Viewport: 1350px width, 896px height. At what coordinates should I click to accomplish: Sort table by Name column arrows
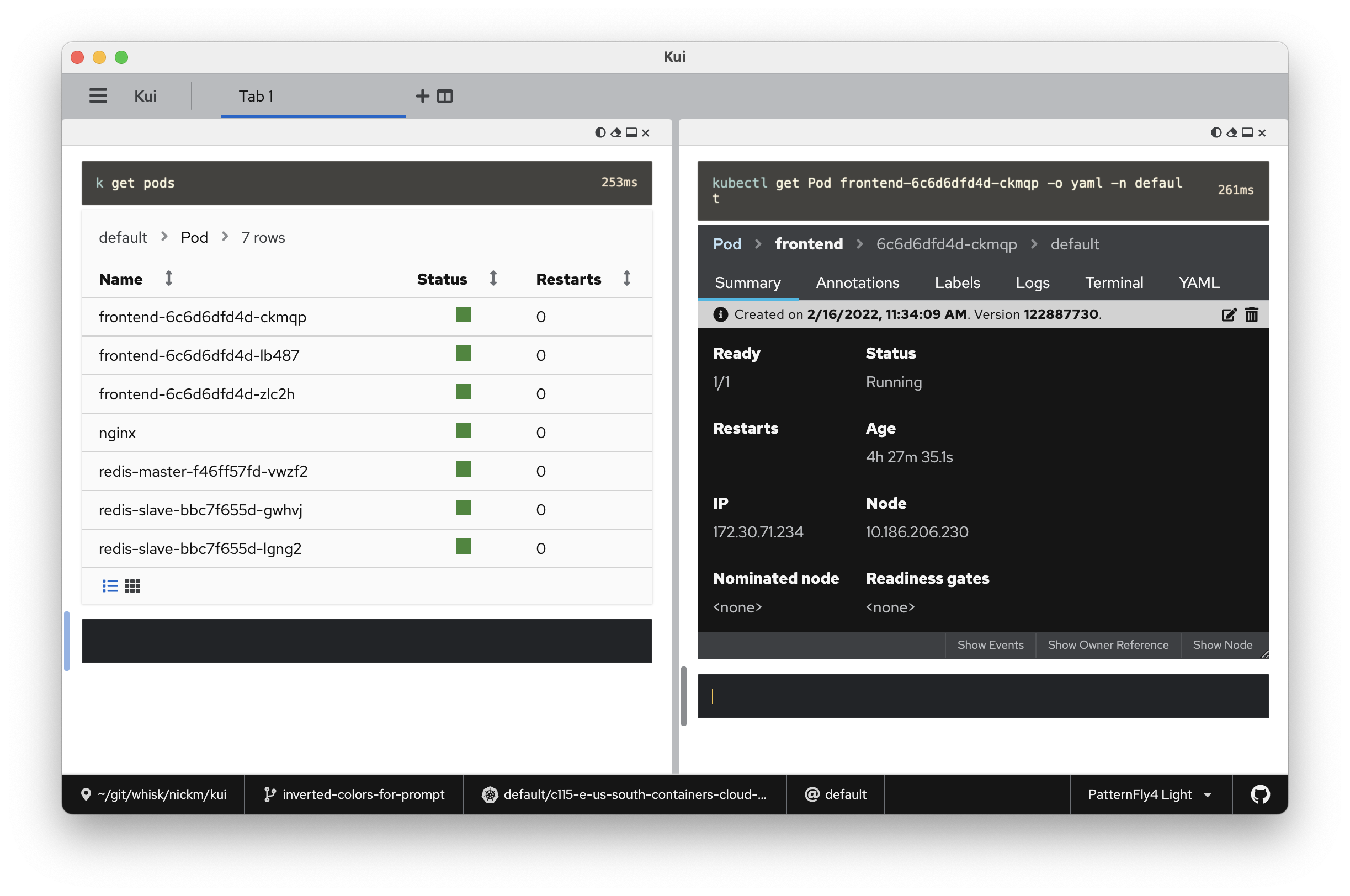click(x=168, y=278)
